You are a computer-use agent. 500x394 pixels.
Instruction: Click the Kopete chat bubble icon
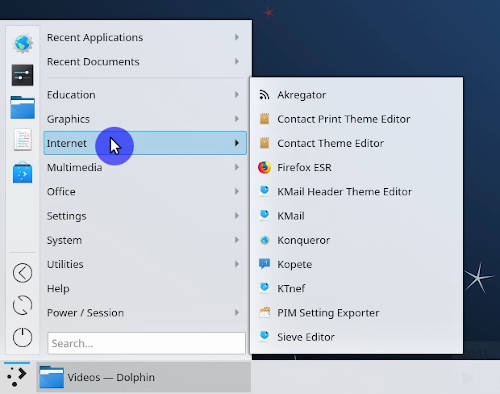point(264,264)
